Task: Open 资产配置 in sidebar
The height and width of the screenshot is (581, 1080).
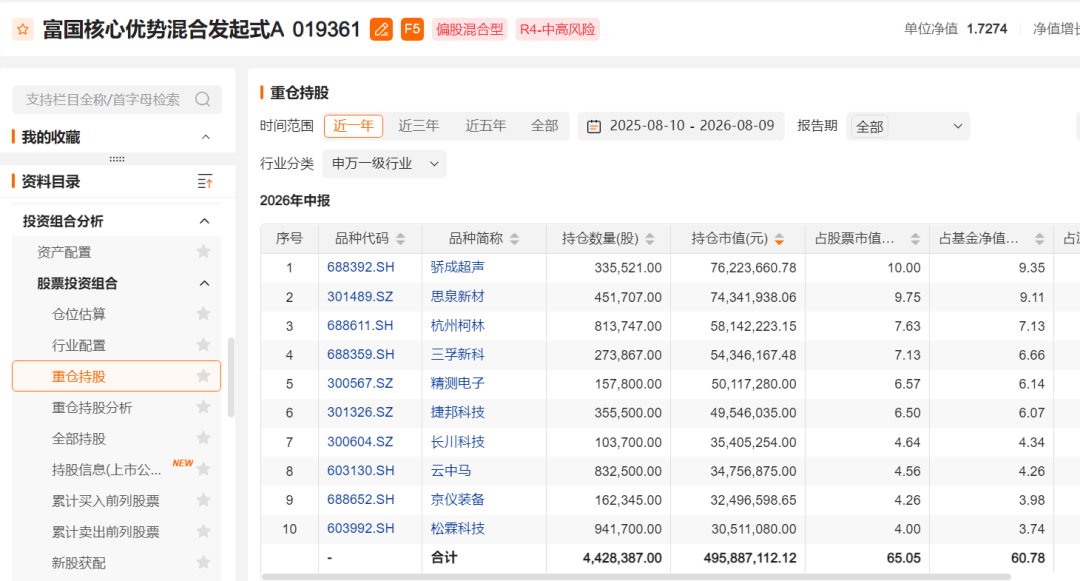Action: tap(64, 252)
